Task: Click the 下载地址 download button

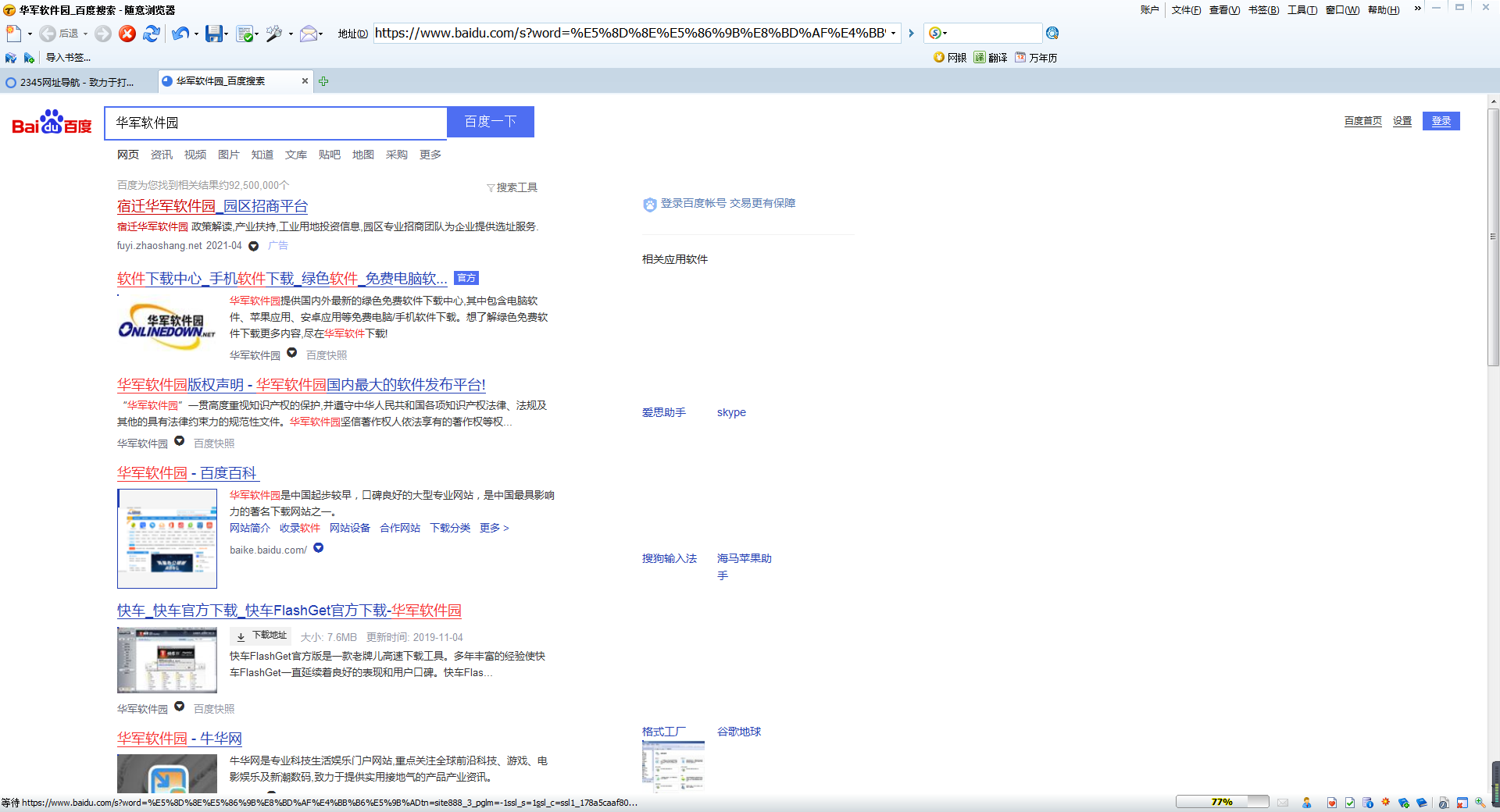Action: coord(261,636)
